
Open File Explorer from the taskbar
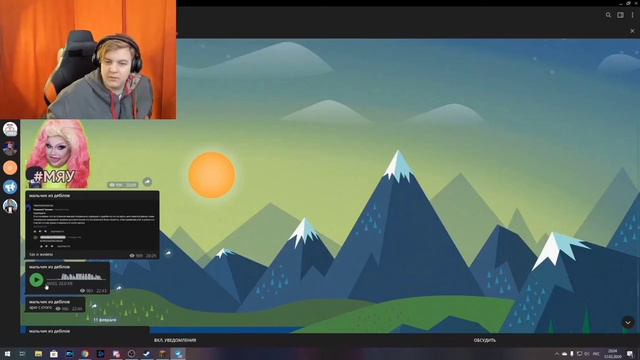click(38, 354)
